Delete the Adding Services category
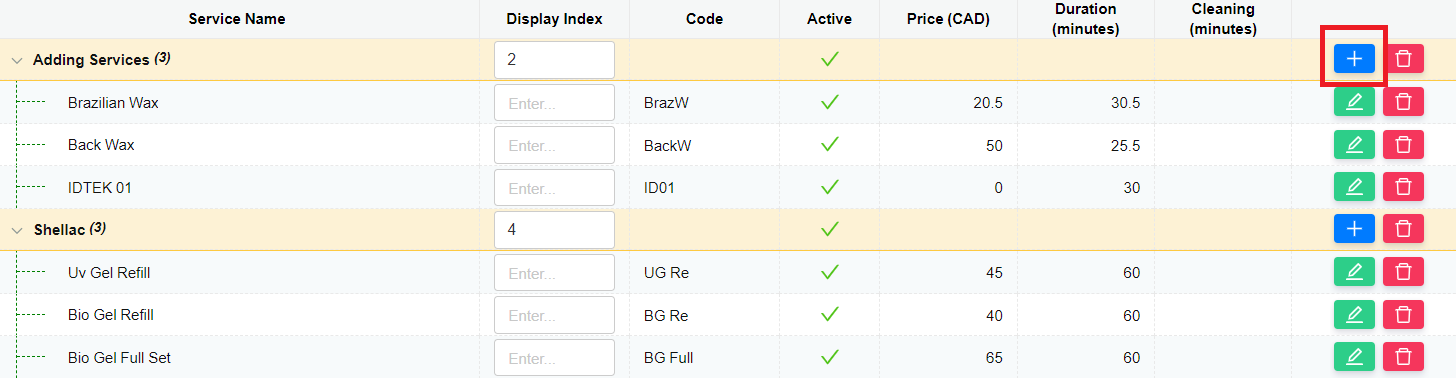 point(1403,59)
